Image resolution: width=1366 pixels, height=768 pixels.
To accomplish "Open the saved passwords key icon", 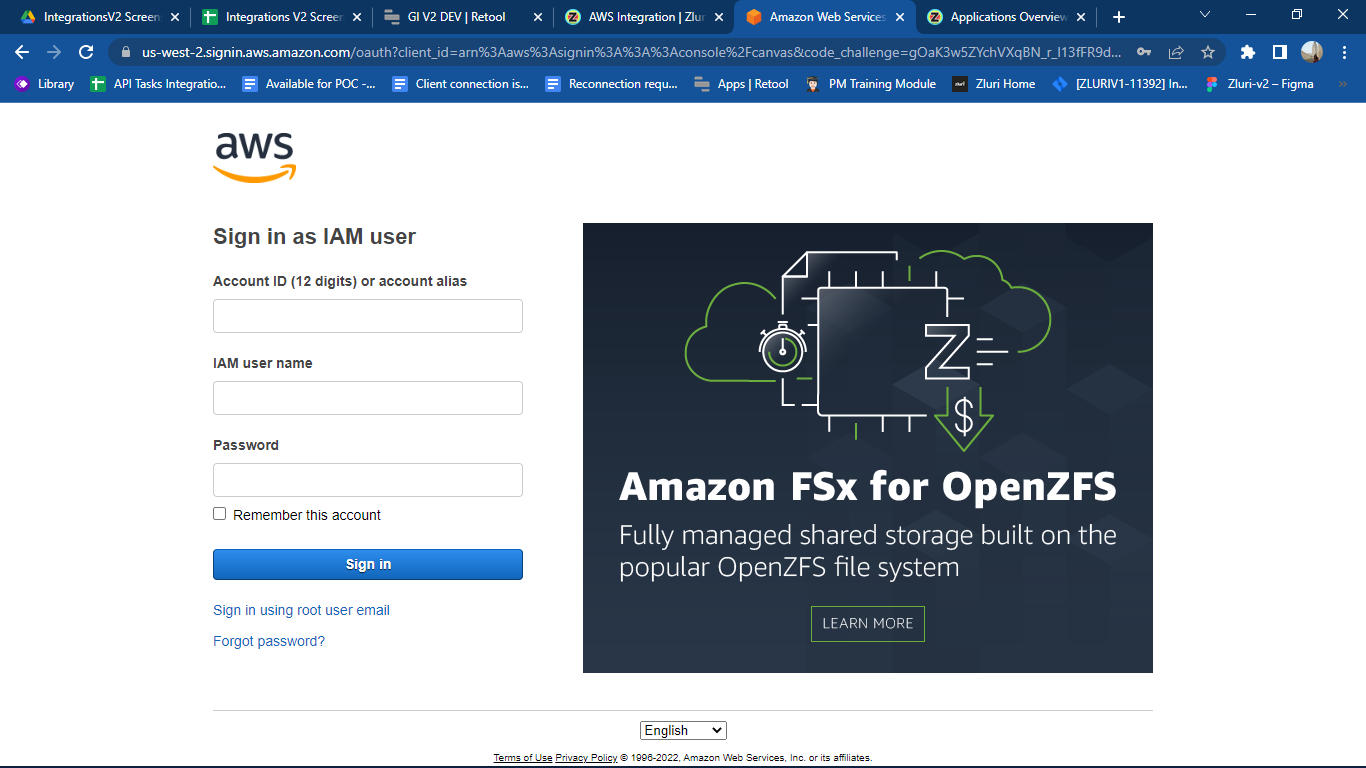I will 1144,52.
